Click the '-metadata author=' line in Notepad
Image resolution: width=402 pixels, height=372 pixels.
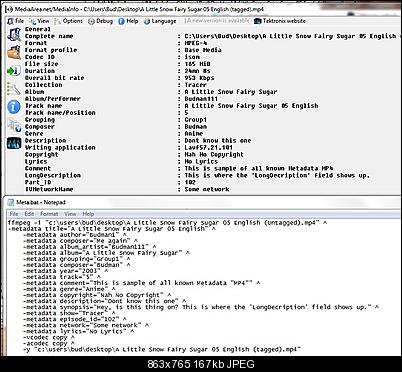point(75,235)
